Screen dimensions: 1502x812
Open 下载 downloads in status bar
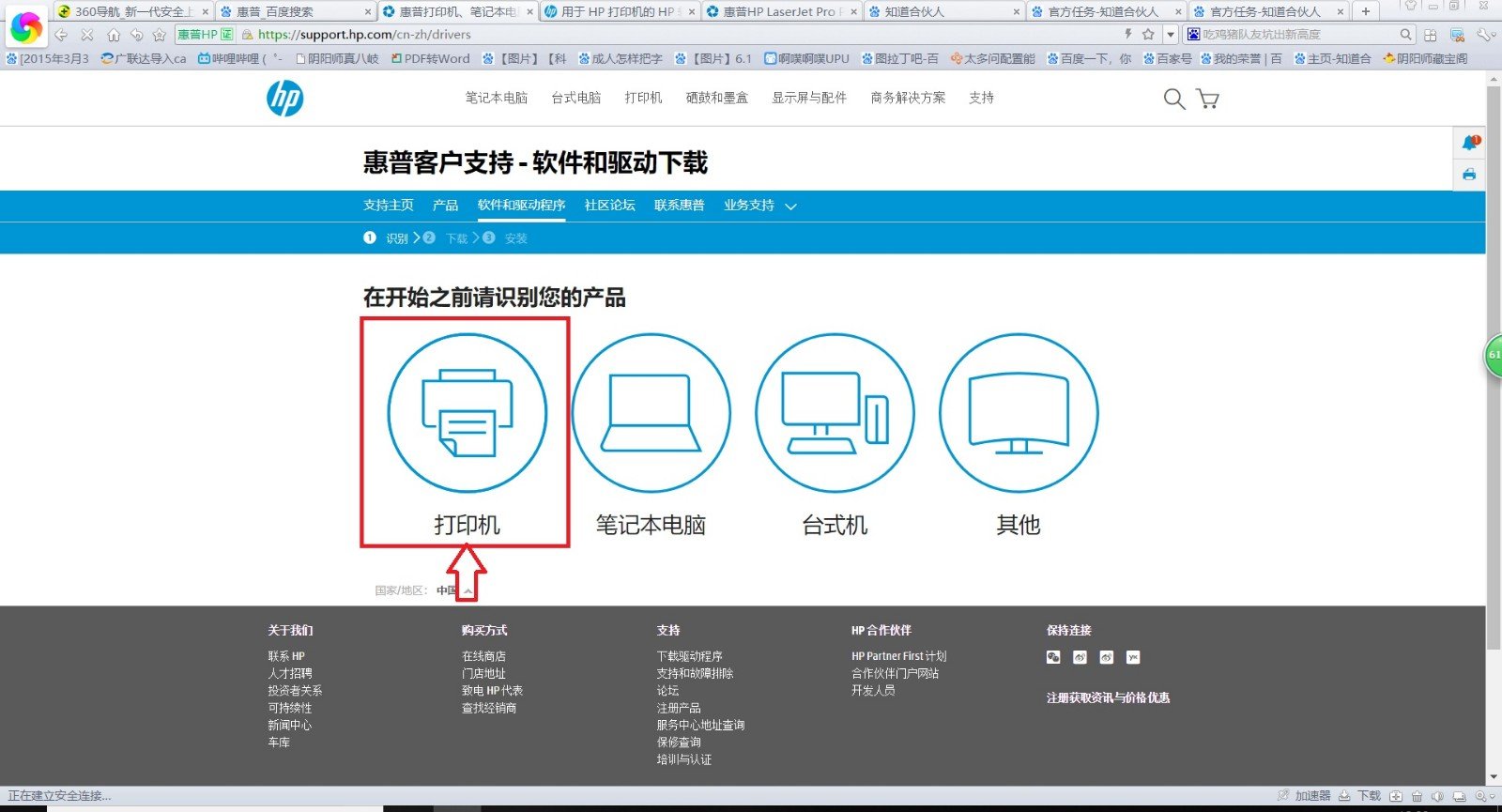click(x=1360, y=795)
